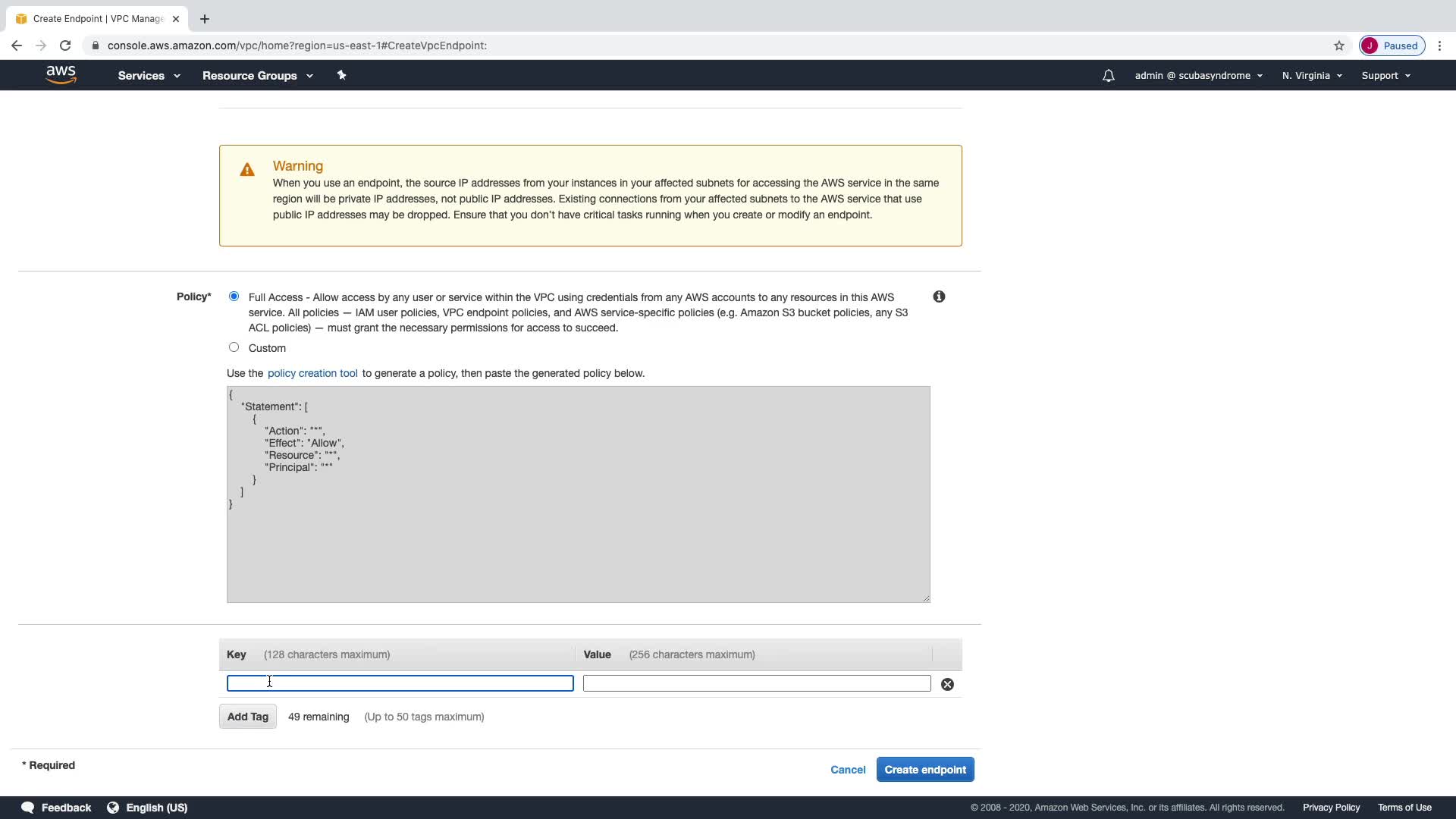The image size is (1456, 819).
Task: Click the Create endpoint button
Action: coord(924,770)
